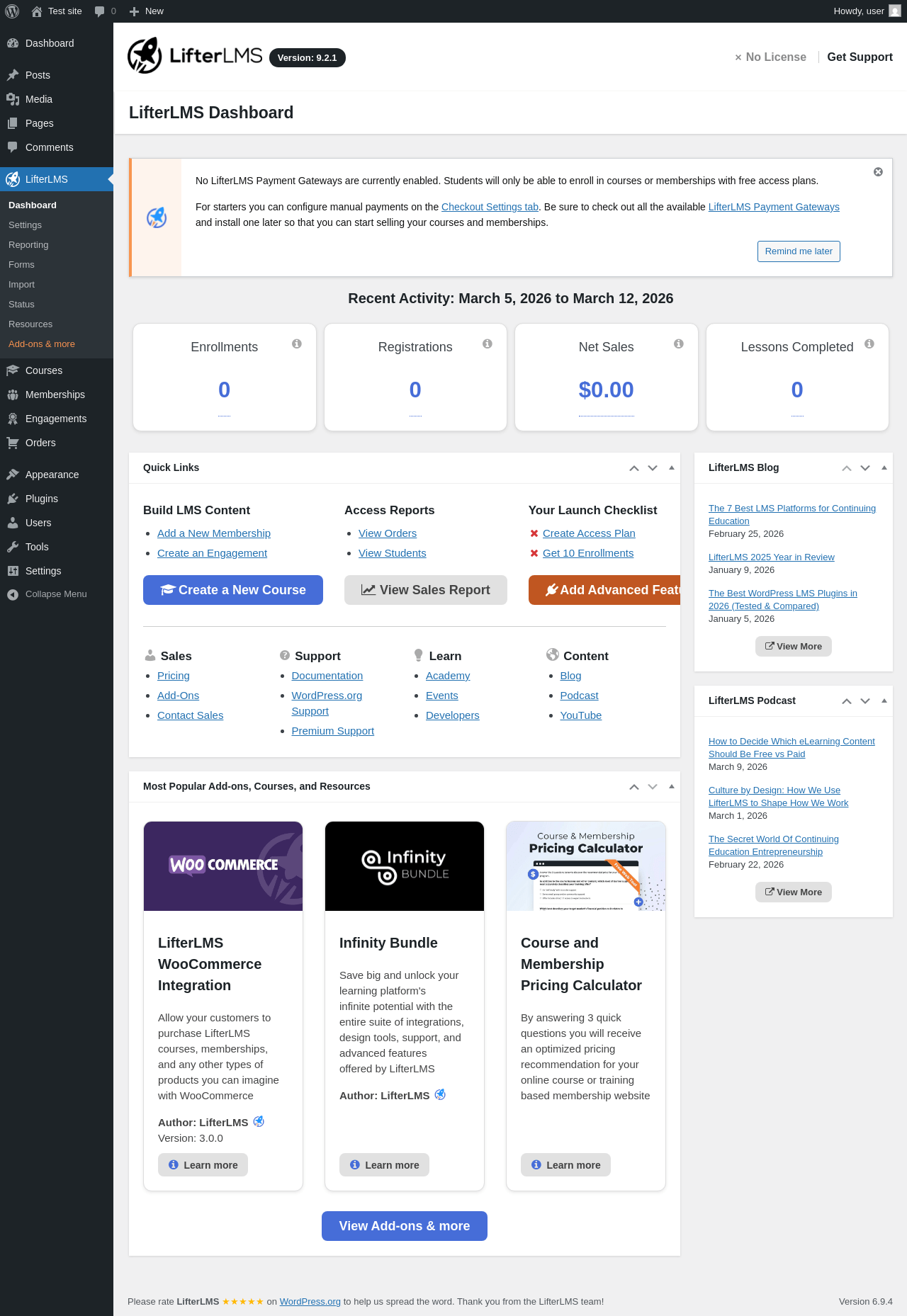
Task: Click the Net Sales info icon
Action: click(679, 344)
